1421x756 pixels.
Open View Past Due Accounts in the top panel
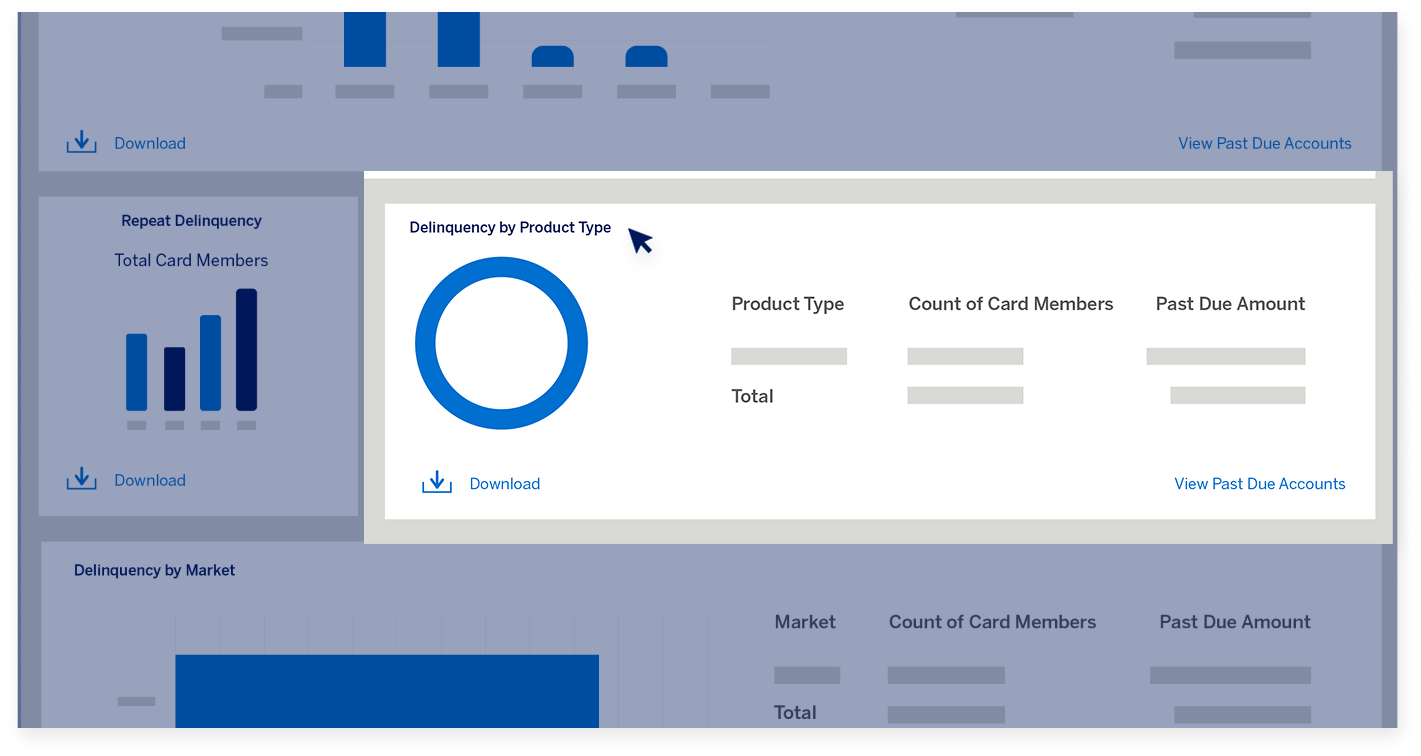[x=1264, y=143]
